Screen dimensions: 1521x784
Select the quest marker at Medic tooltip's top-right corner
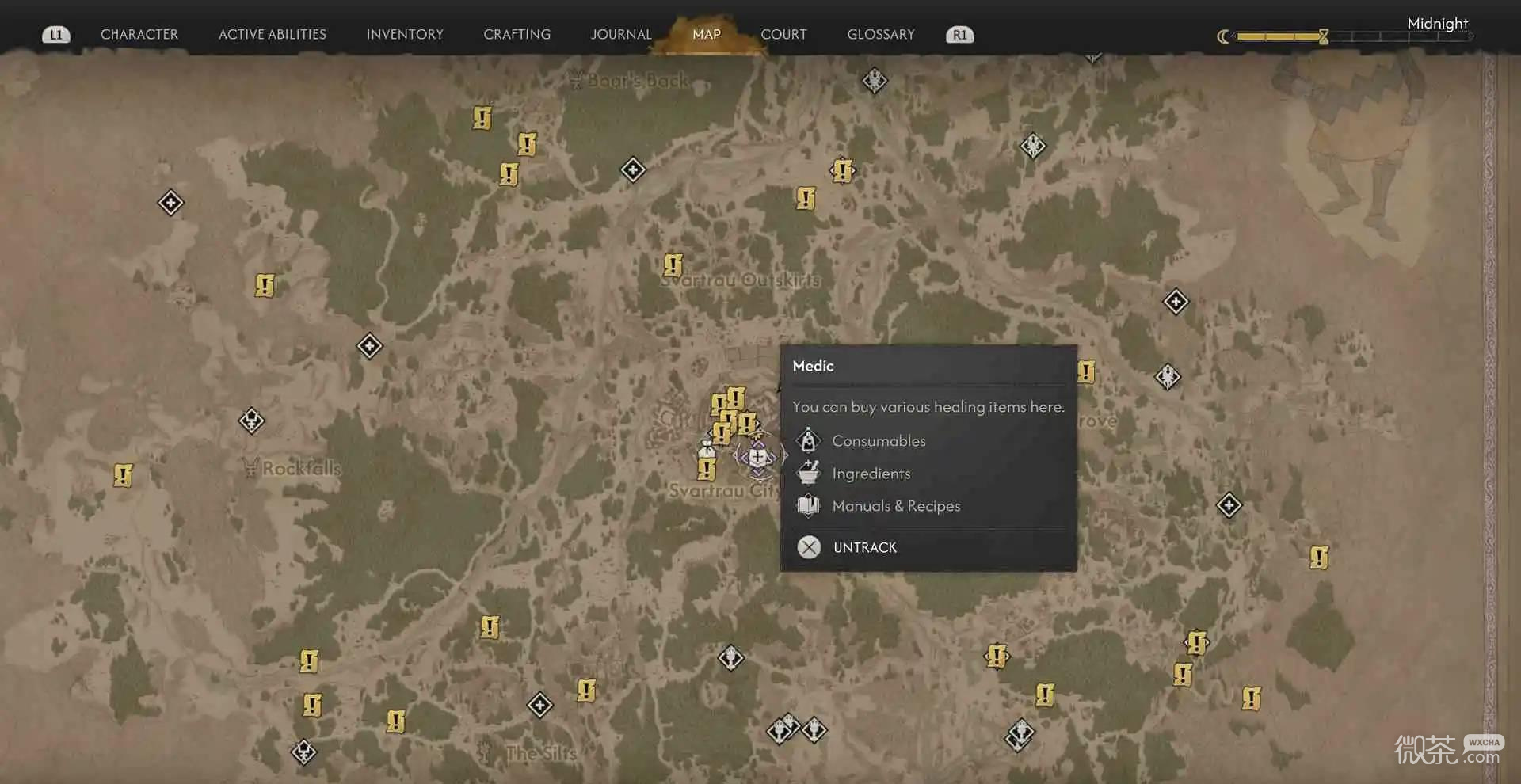pos(1087,371)
